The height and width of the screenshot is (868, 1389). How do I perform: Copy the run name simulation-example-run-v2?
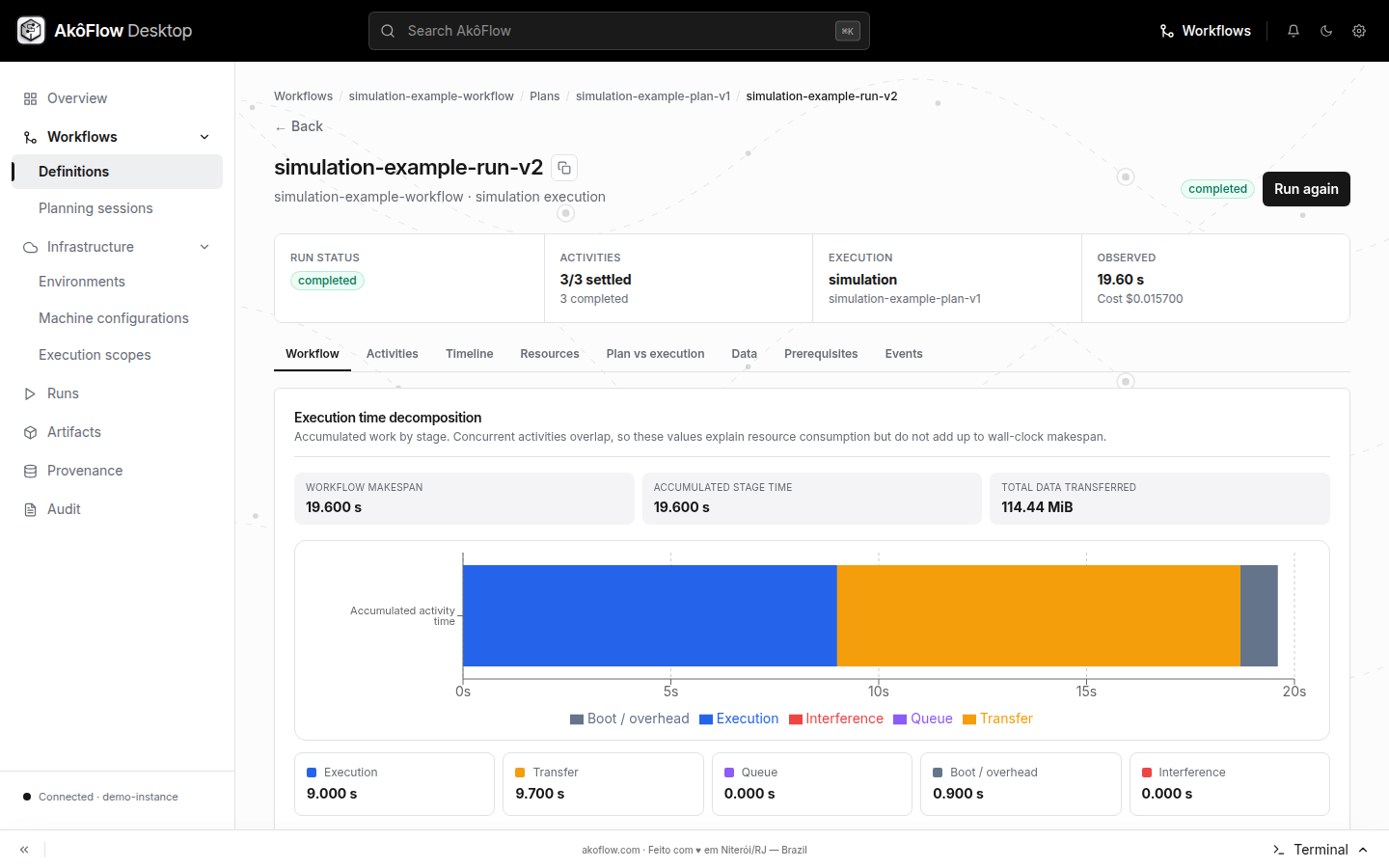pos(564,168)
